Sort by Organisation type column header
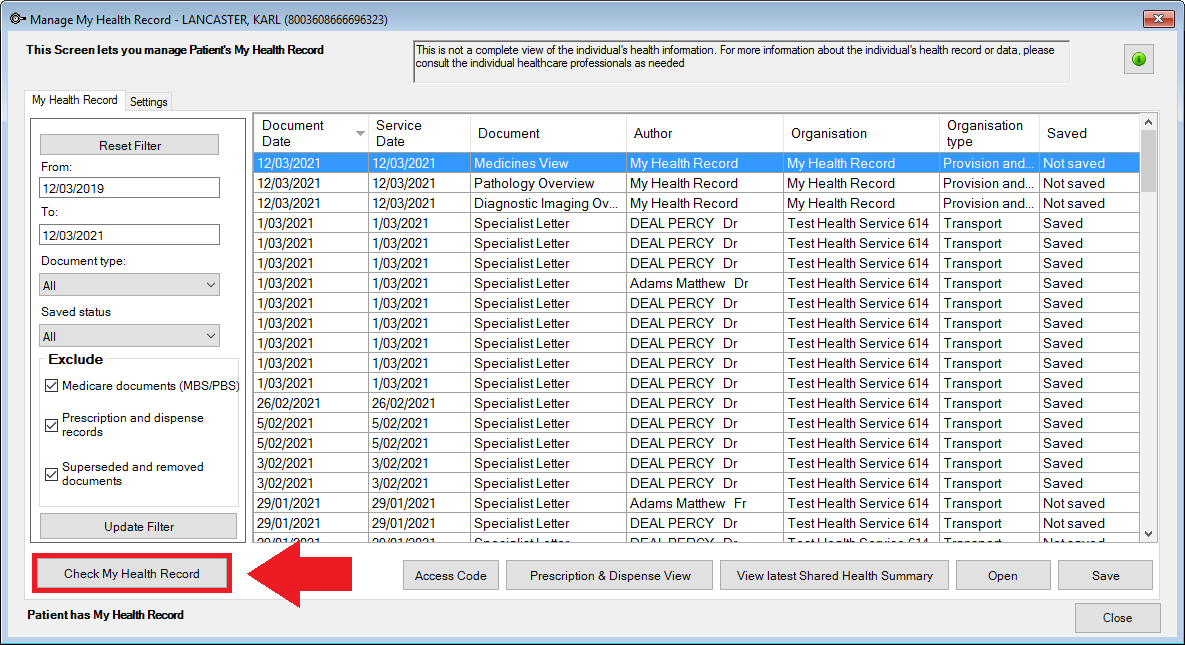The height and width of the screenshot is (645, 1185). [x=989, y=133]
